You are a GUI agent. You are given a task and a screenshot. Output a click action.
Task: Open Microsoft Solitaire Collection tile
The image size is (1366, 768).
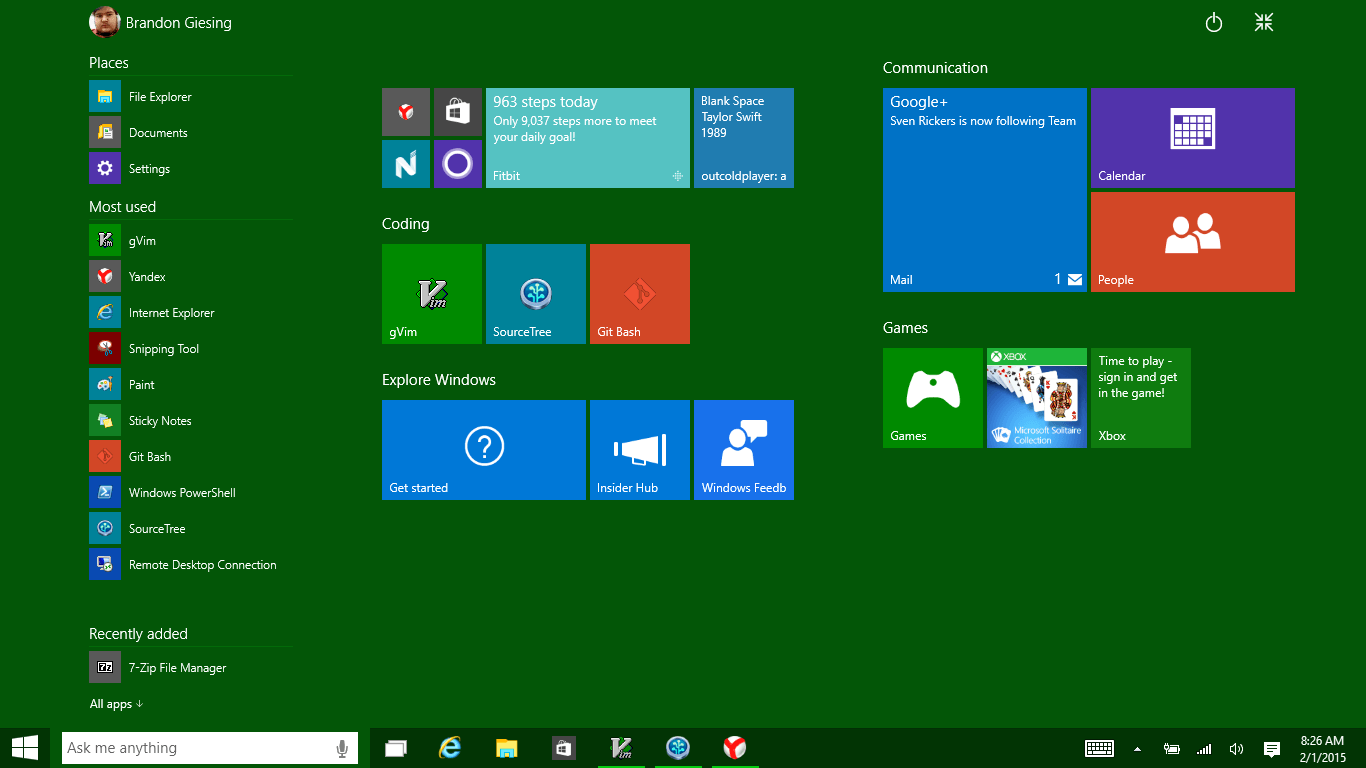tap(1037, 398)
